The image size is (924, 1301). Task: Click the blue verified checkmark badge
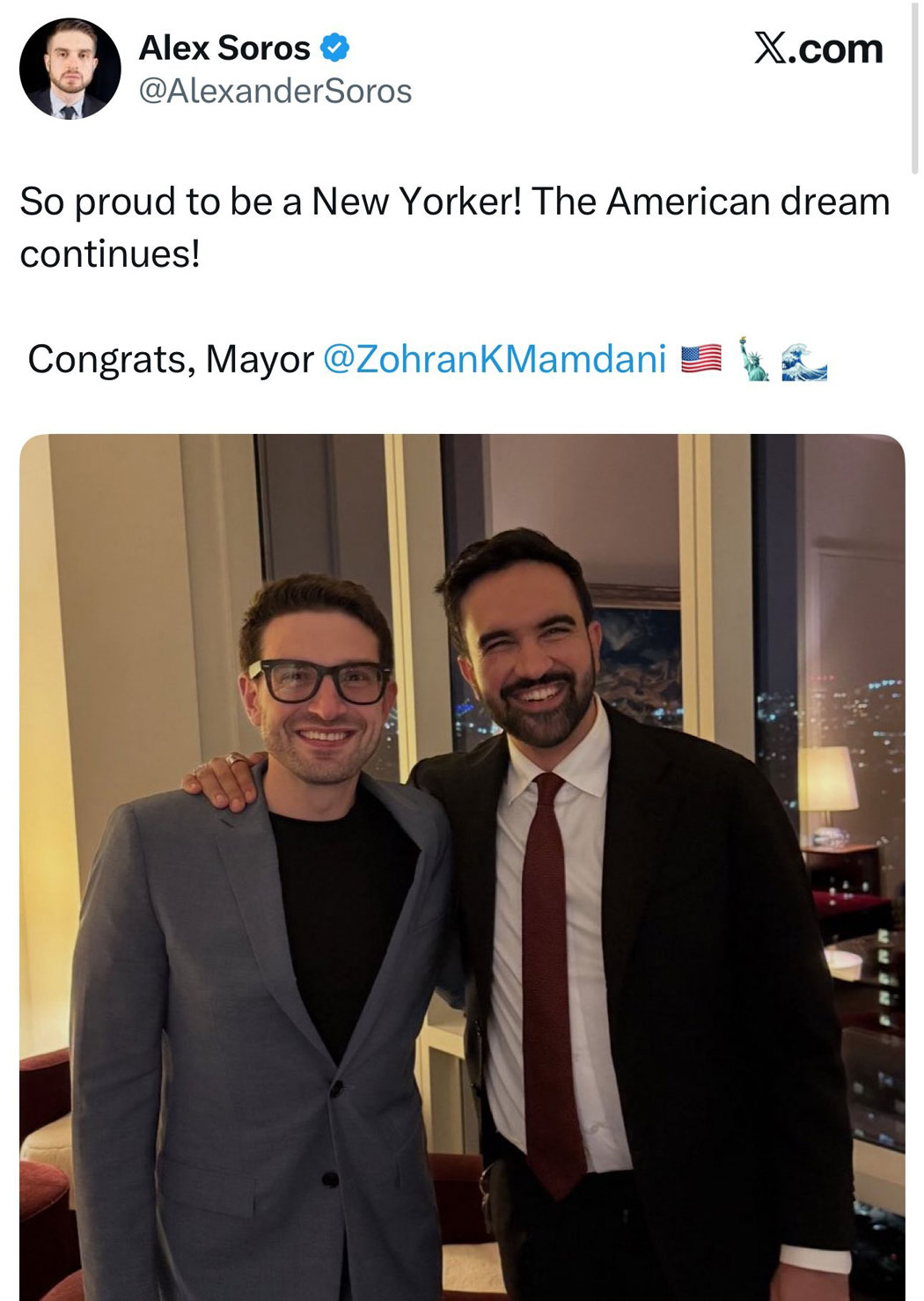(335, 48)
